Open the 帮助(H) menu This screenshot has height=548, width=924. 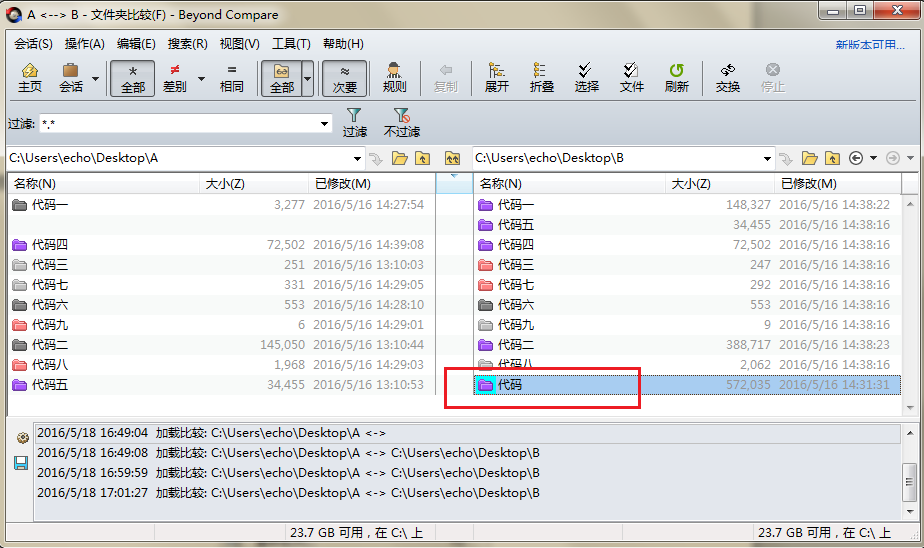343,44
